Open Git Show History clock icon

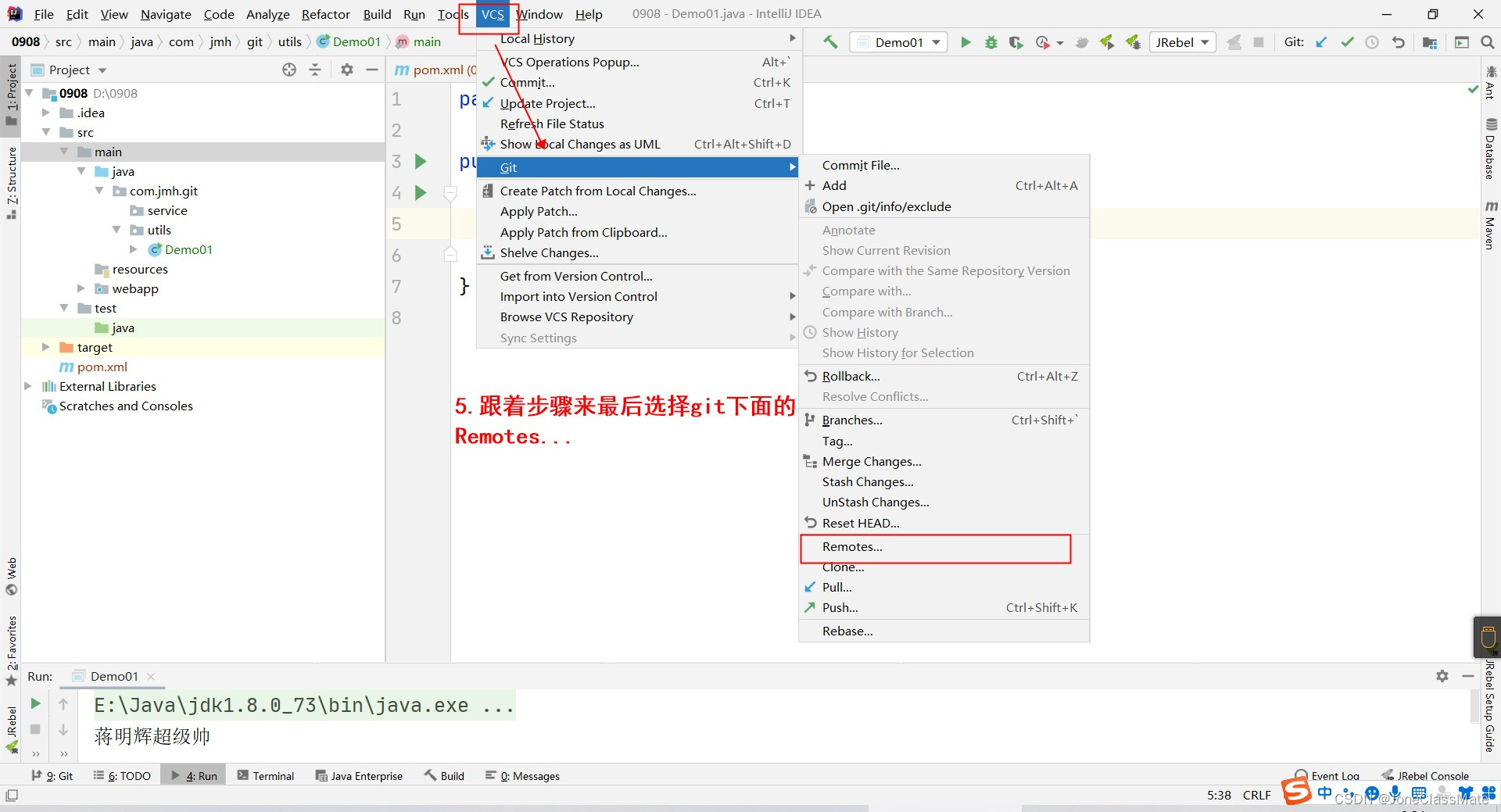click(1372, 42)
